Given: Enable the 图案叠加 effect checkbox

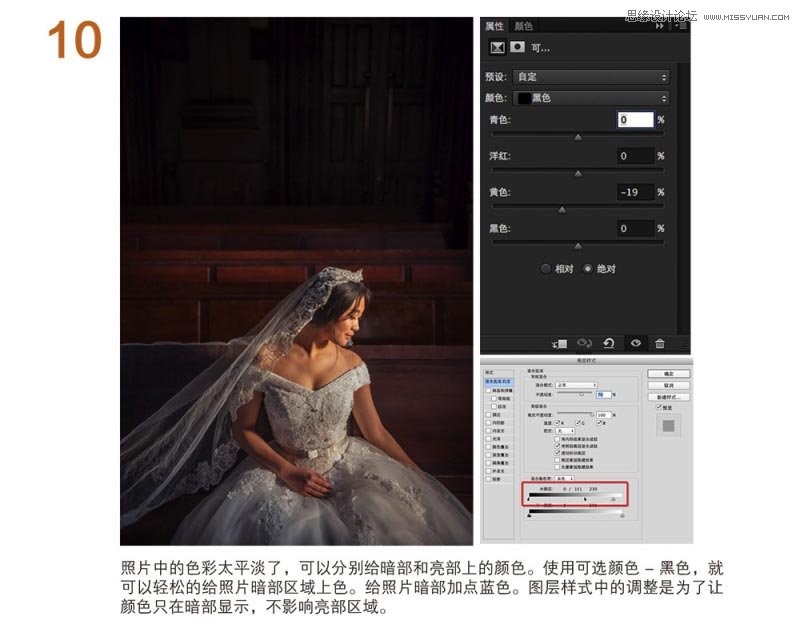Looking at the screenshot, I should point(488,463).
